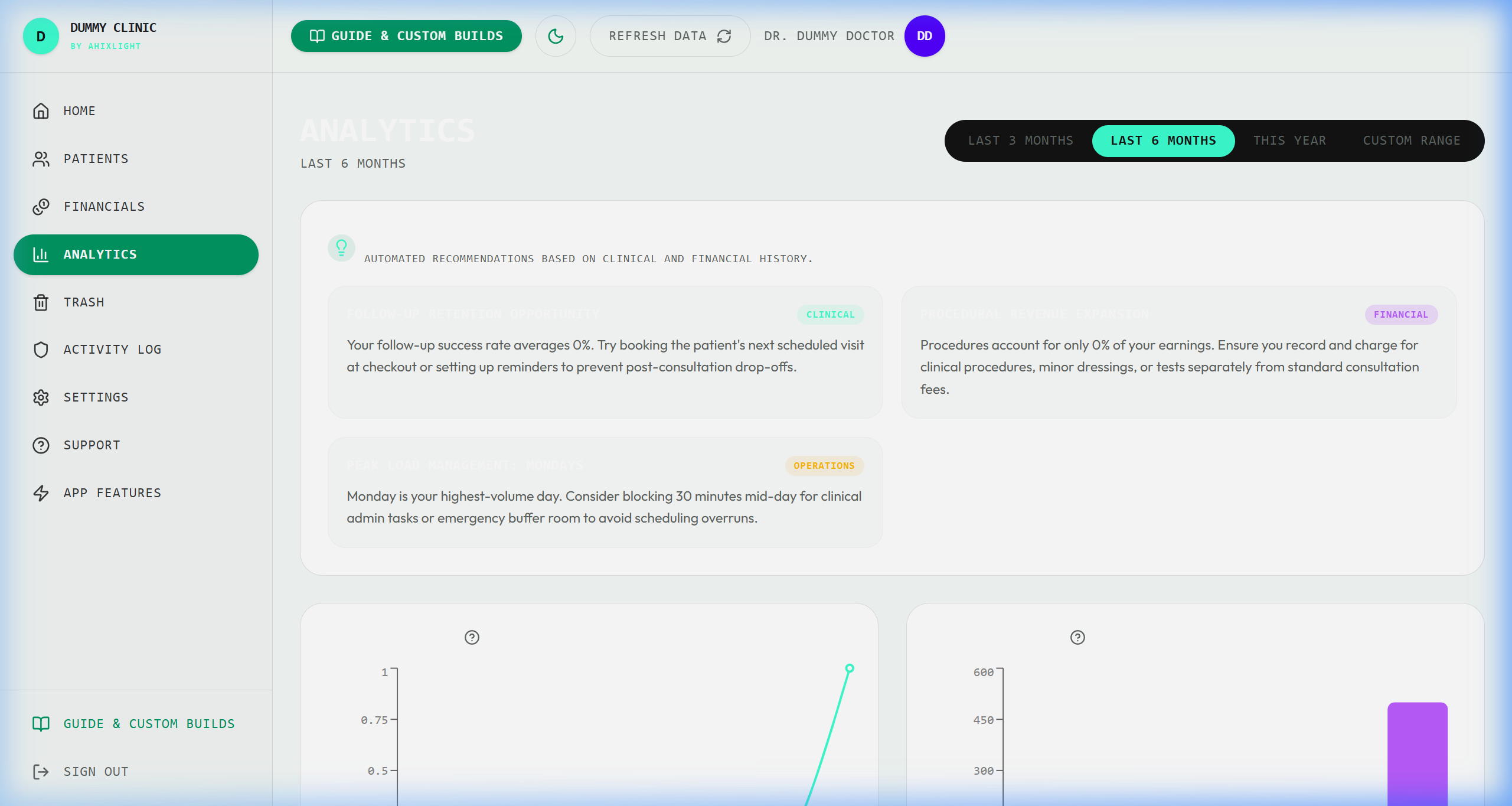Click the Dummy Clinic D logo
1512x806 pixels.
(x=41, y=36)
